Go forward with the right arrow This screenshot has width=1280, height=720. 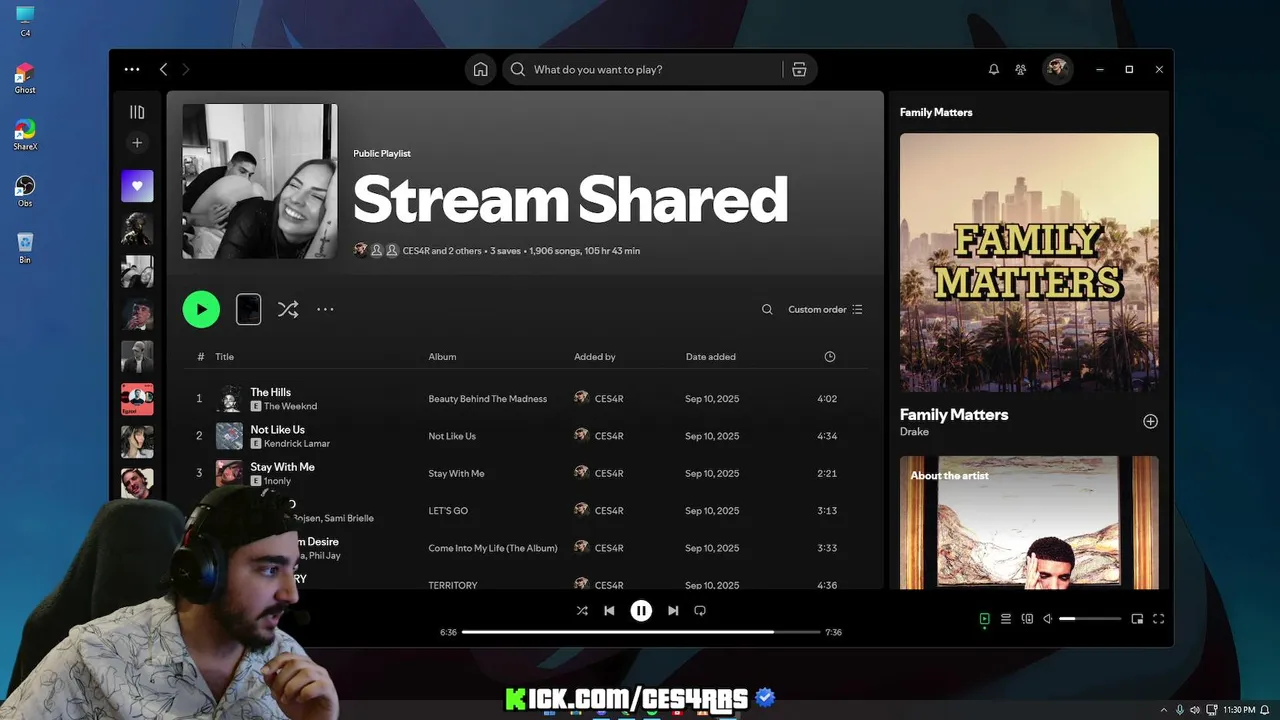186,69
